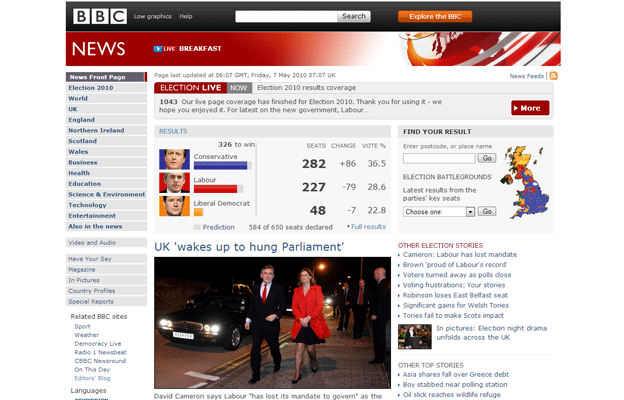
Task: Open the 'Choose one' battlegrounds dropdown
Action: pyautogui.click(x=439, y=212)
